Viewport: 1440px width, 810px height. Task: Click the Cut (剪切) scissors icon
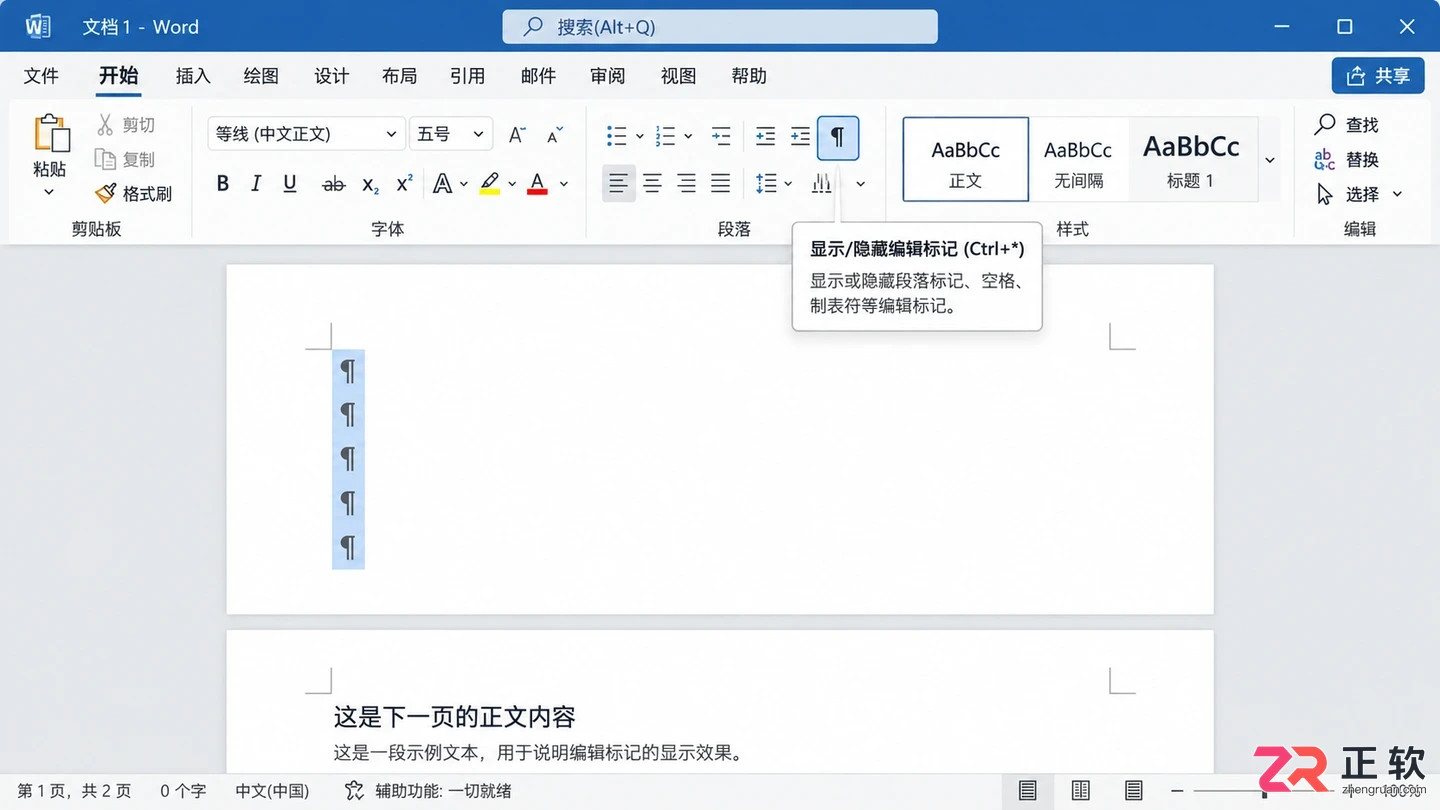[x=105, y=125]
